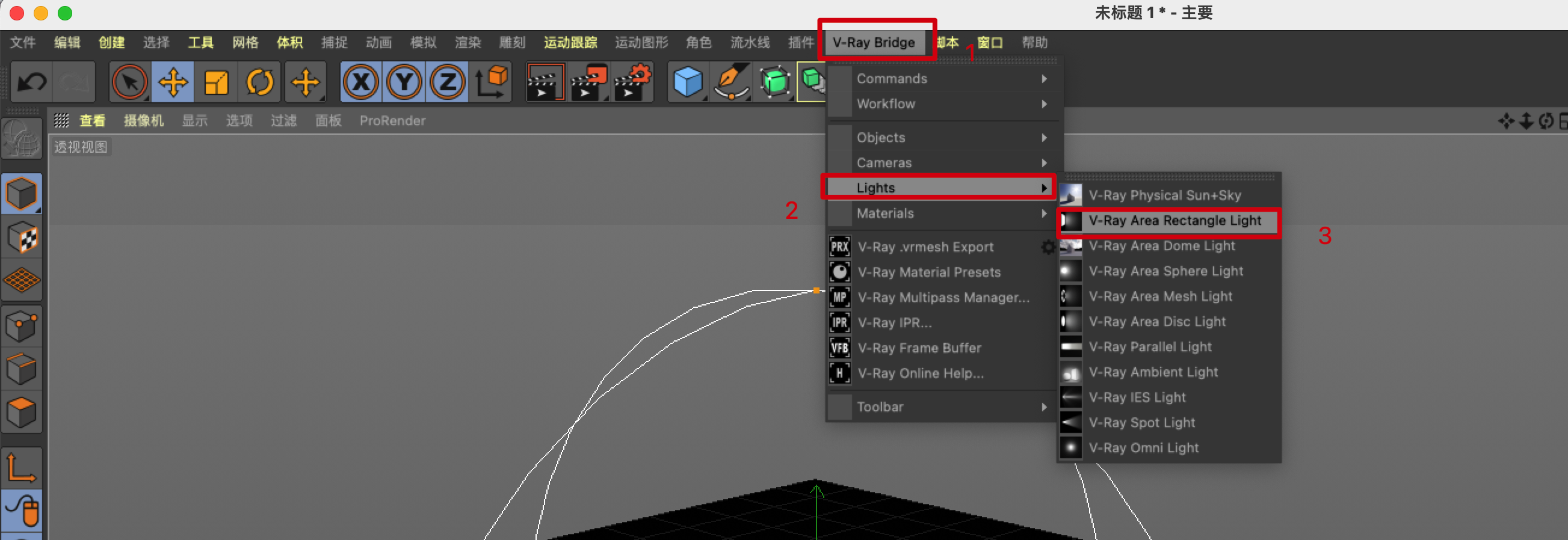1568x540 pixels.
Task: Click viewport pan arrows icon
Action: pos(1506,121)
